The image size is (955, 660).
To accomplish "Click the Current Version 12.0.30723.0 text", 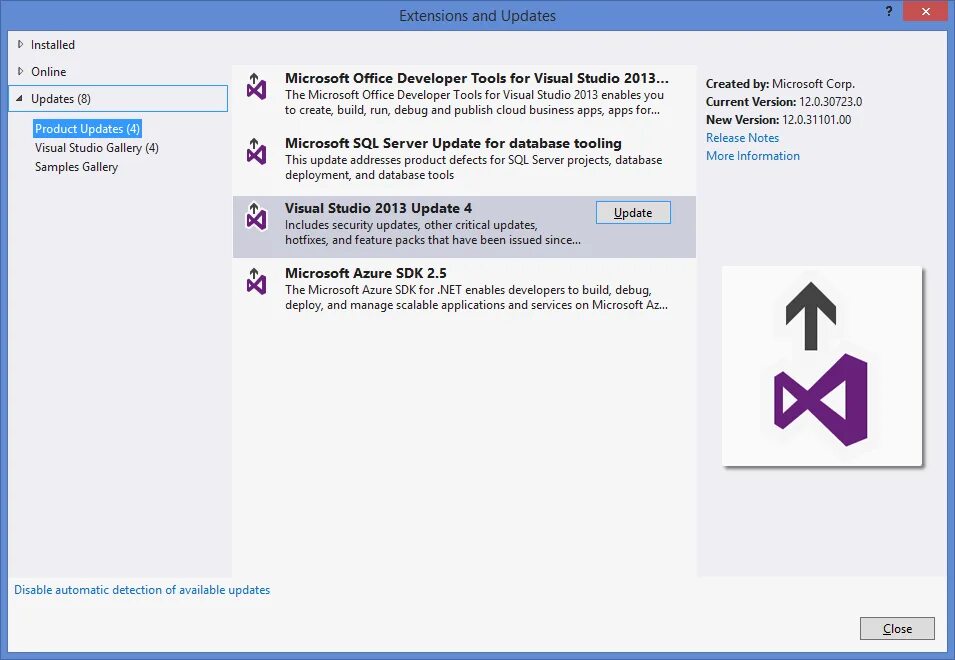I will pyautogui.click(x=784, y=102).
